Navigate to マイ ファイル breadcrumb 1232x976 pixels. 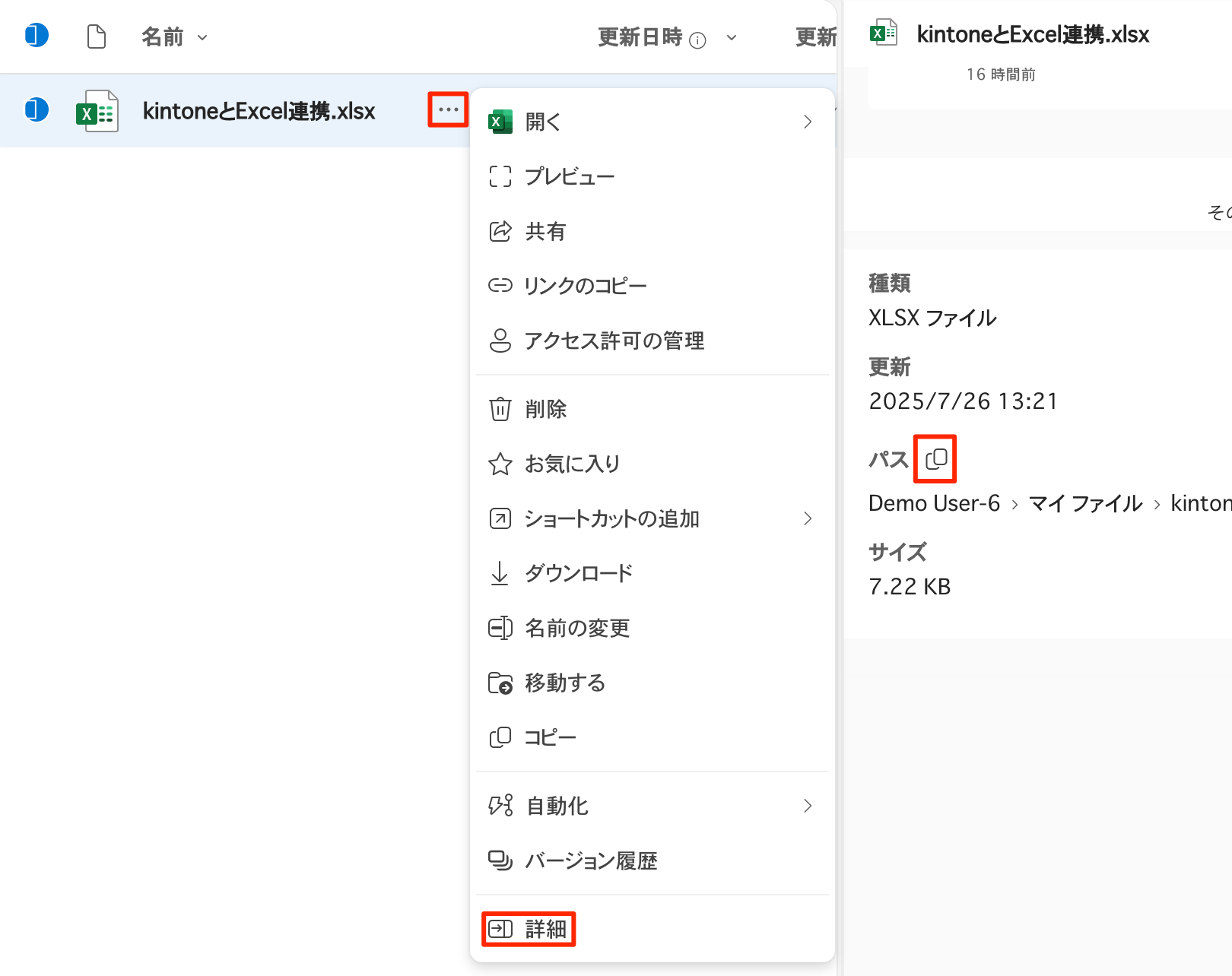pyautogui.click(x=1085, y=502)
